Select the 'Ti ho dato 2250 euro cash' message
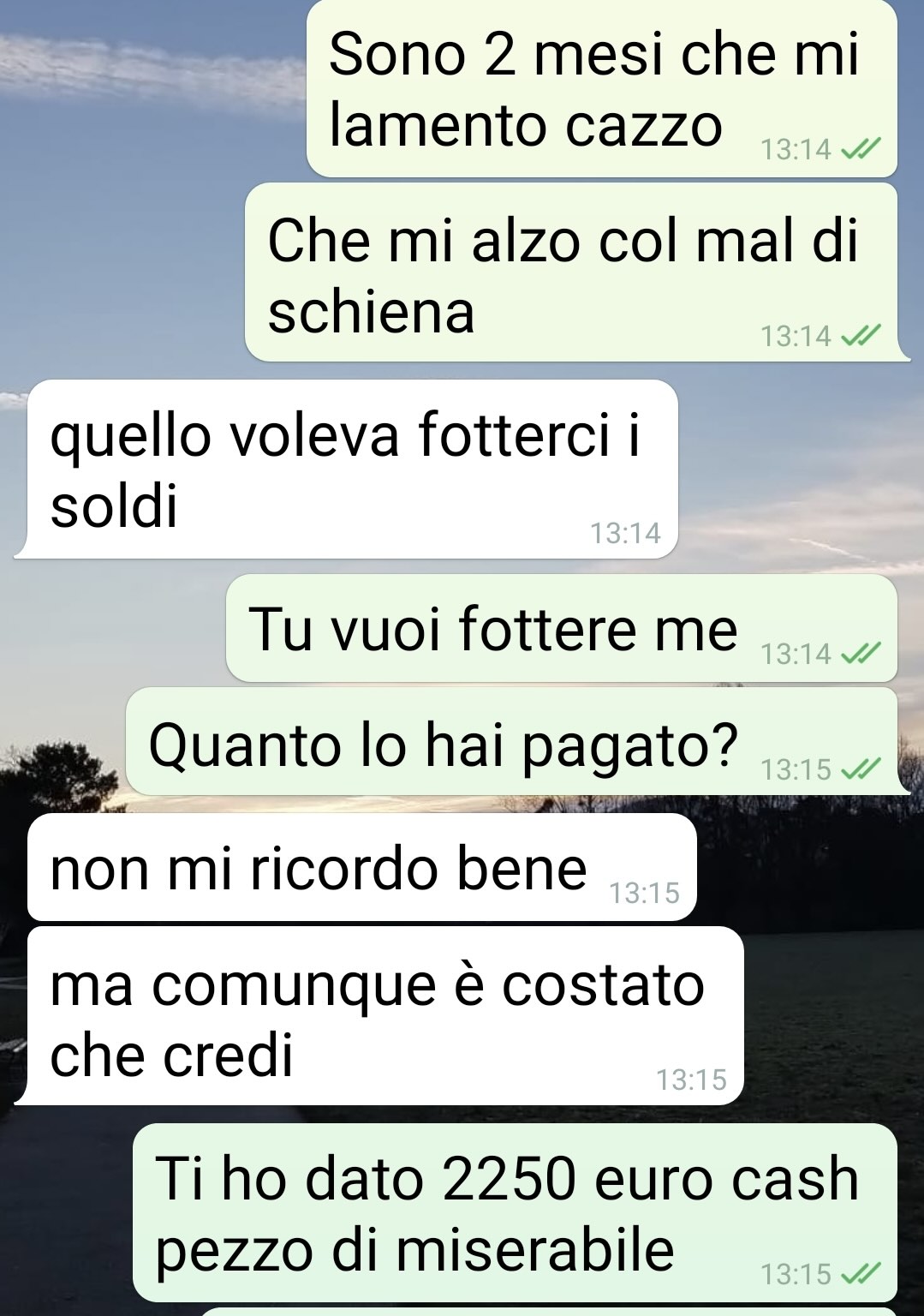Screen dimensions: 924x1316 tap(516, 1212)
